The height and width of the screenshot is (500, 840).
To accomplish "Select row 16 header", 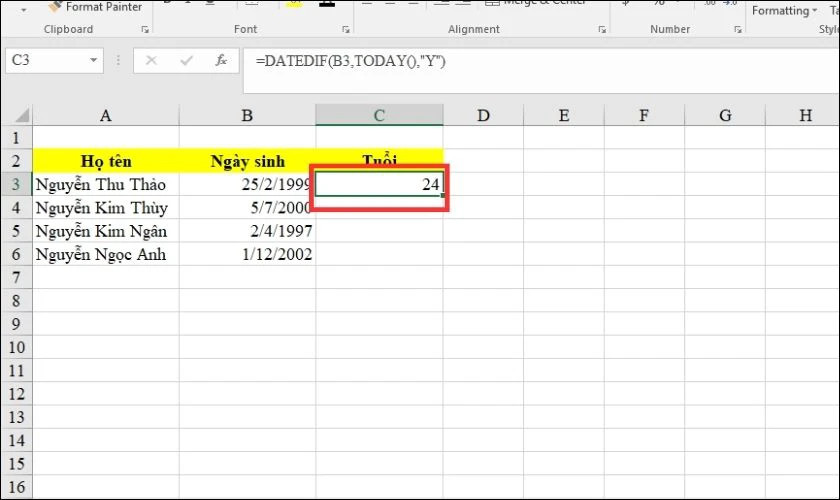I will click(x=16, y=487).
